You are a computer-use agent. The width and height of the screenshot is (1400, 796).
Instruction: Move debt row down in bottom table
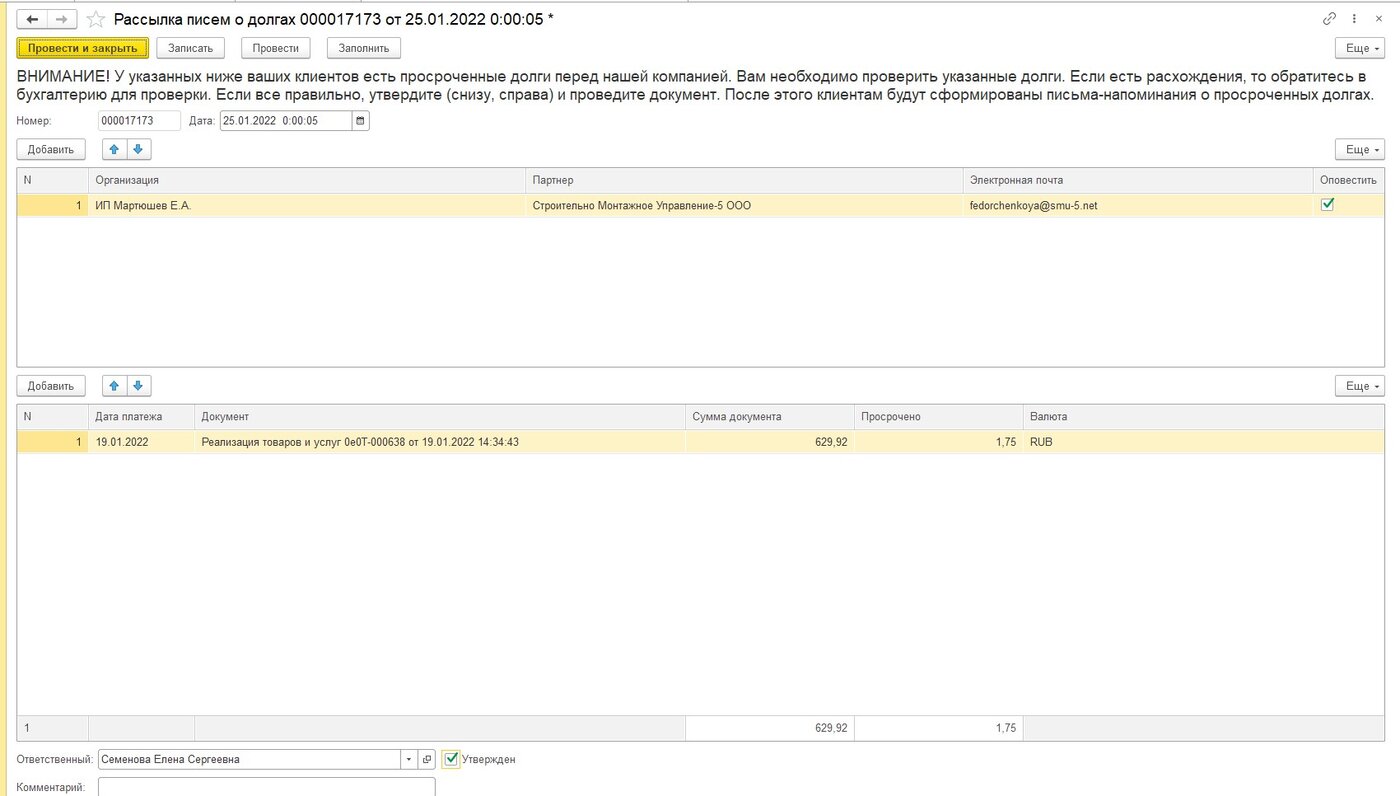click(138, 386)
